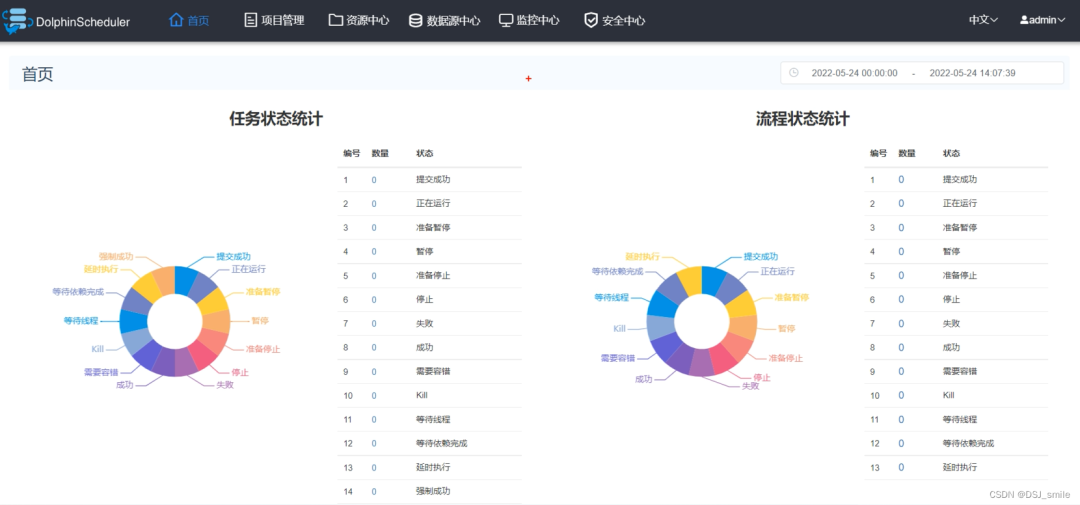This screenshot has width=1080, height=505.
Task: Click Kill in task table row 10
Action: point(422,396)
